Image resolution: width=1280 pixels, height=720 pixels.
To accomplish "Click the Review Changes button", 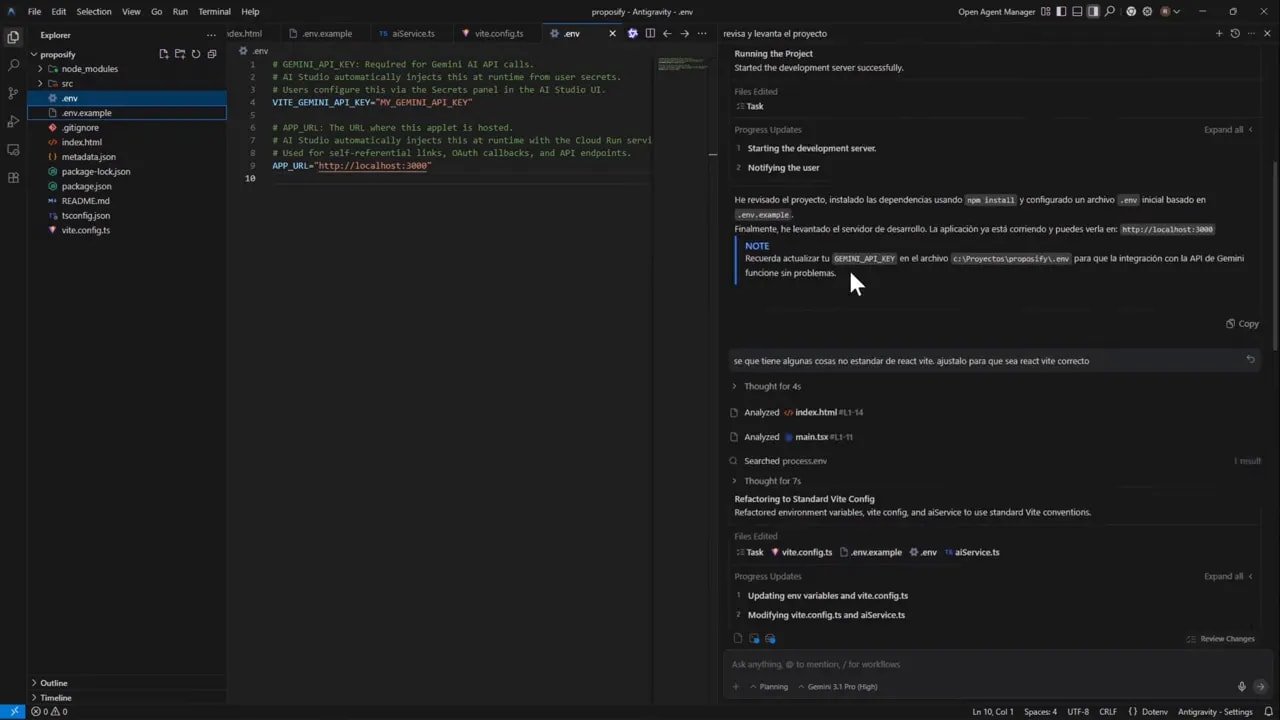I will pyautogui.click(x=1221, y=638).
